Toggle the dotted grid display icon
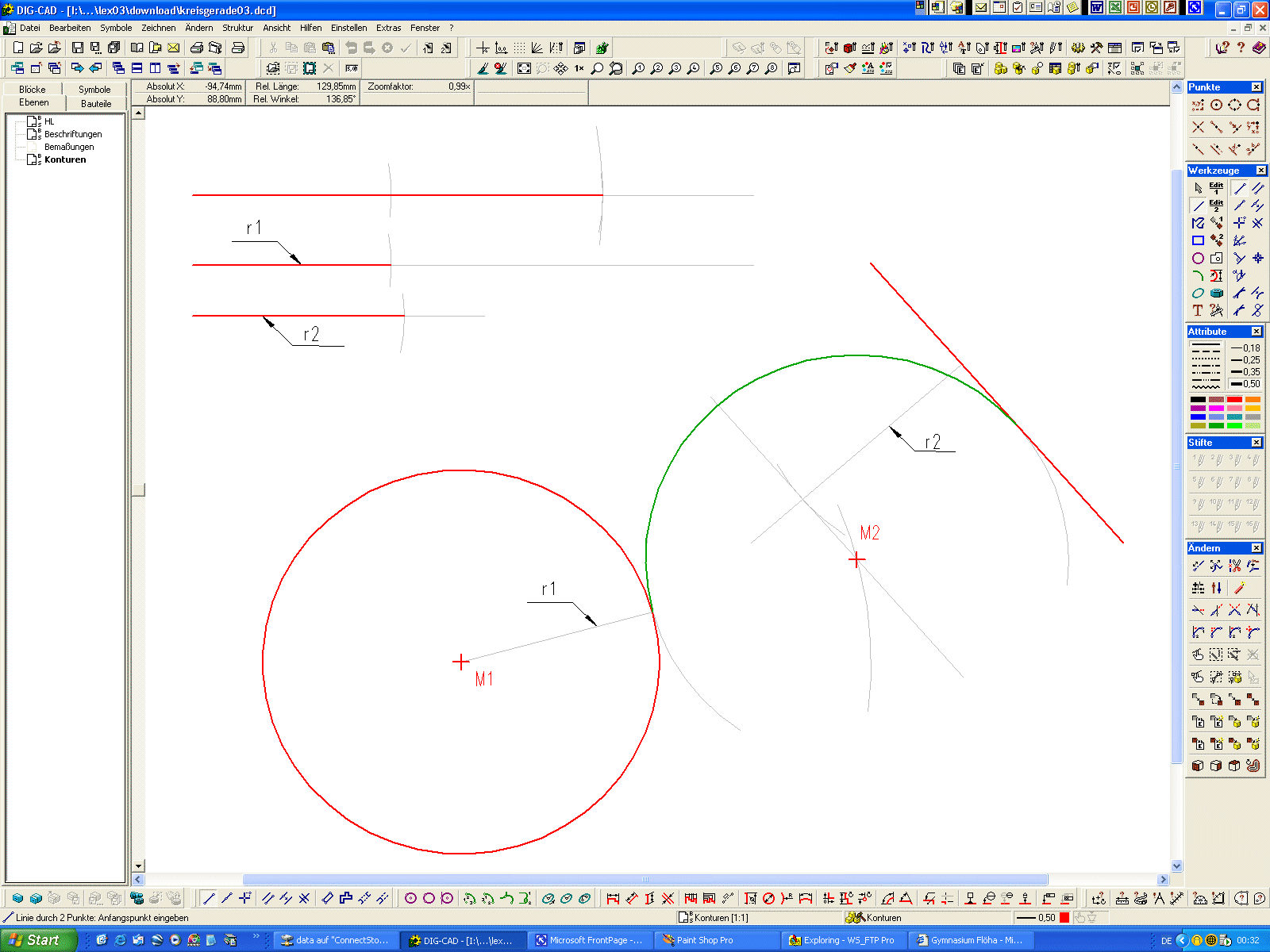The height and width of the screenshot is (952, 1270). tap(519, 48)
